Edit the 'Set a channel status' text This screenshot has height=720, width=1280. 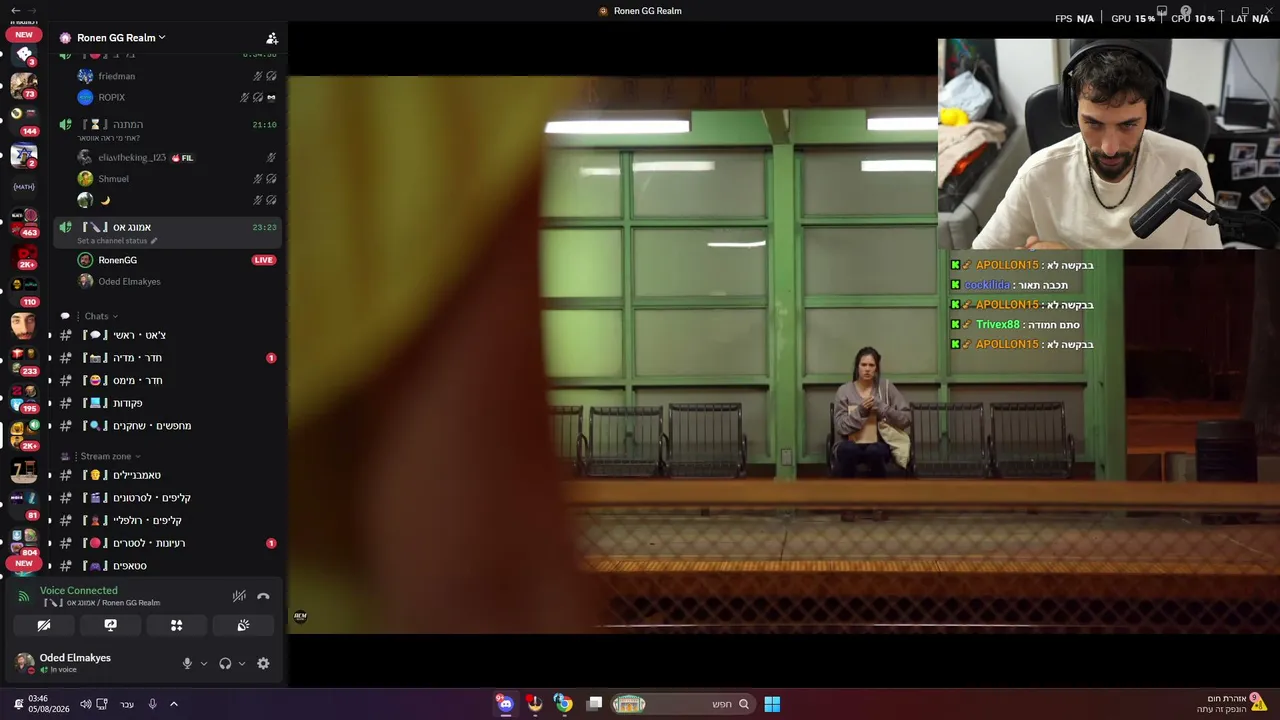117,241
